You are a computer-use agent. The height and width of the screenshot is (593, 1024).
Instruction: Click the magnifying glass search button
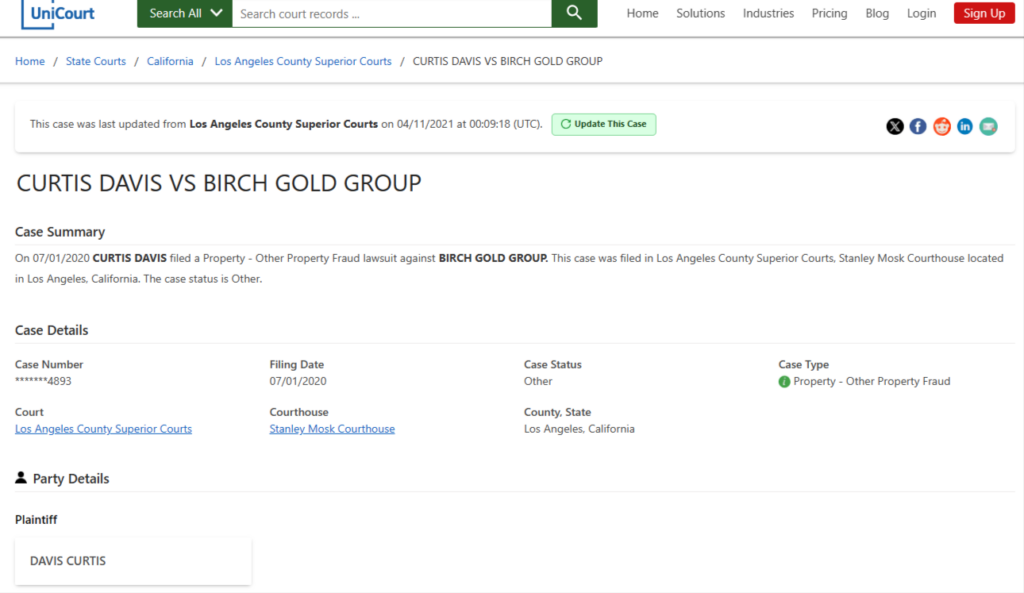click(574, 13)
